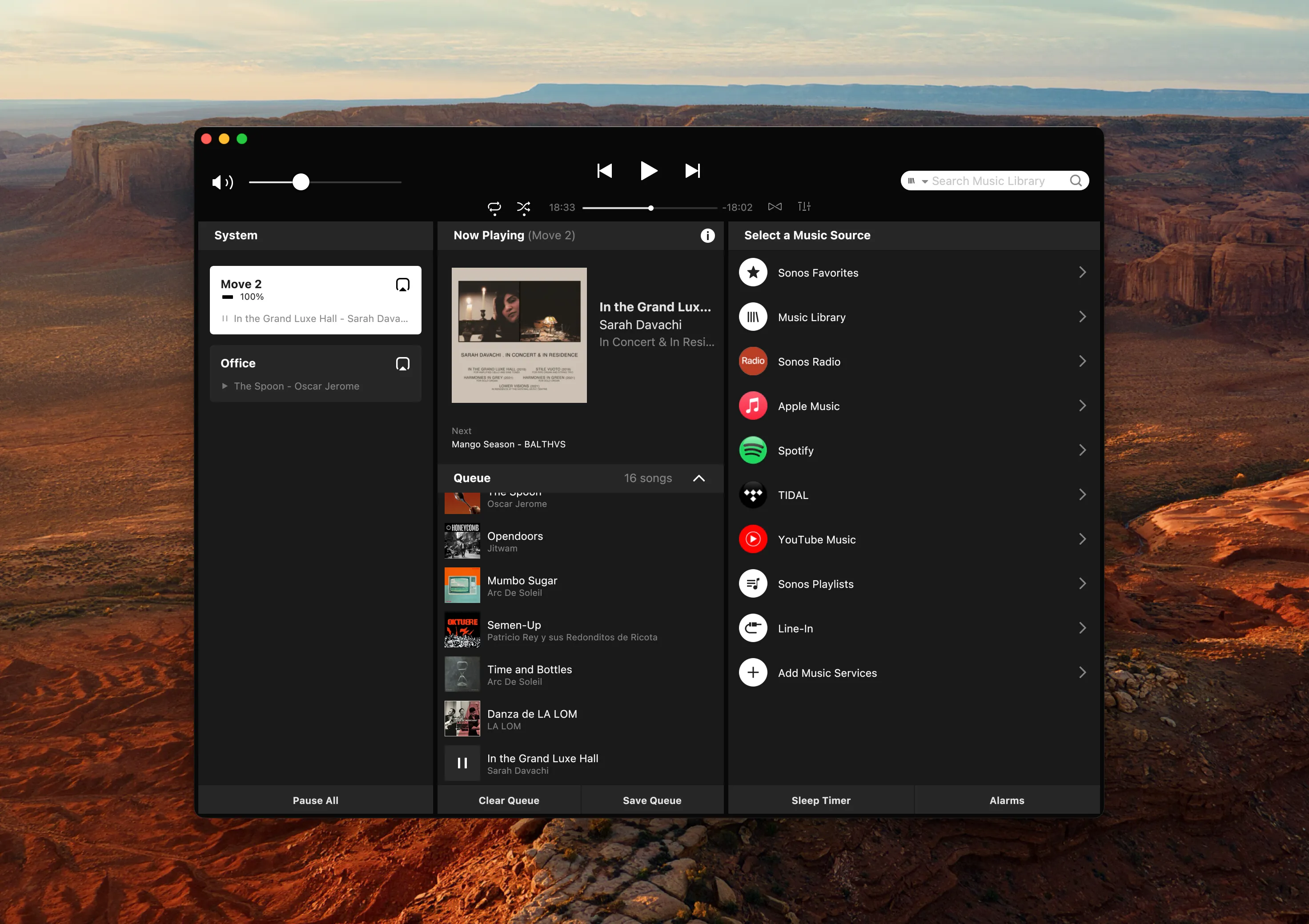Click the Sonos Radio icon
1309x924 pixels.
coord(753,362)
